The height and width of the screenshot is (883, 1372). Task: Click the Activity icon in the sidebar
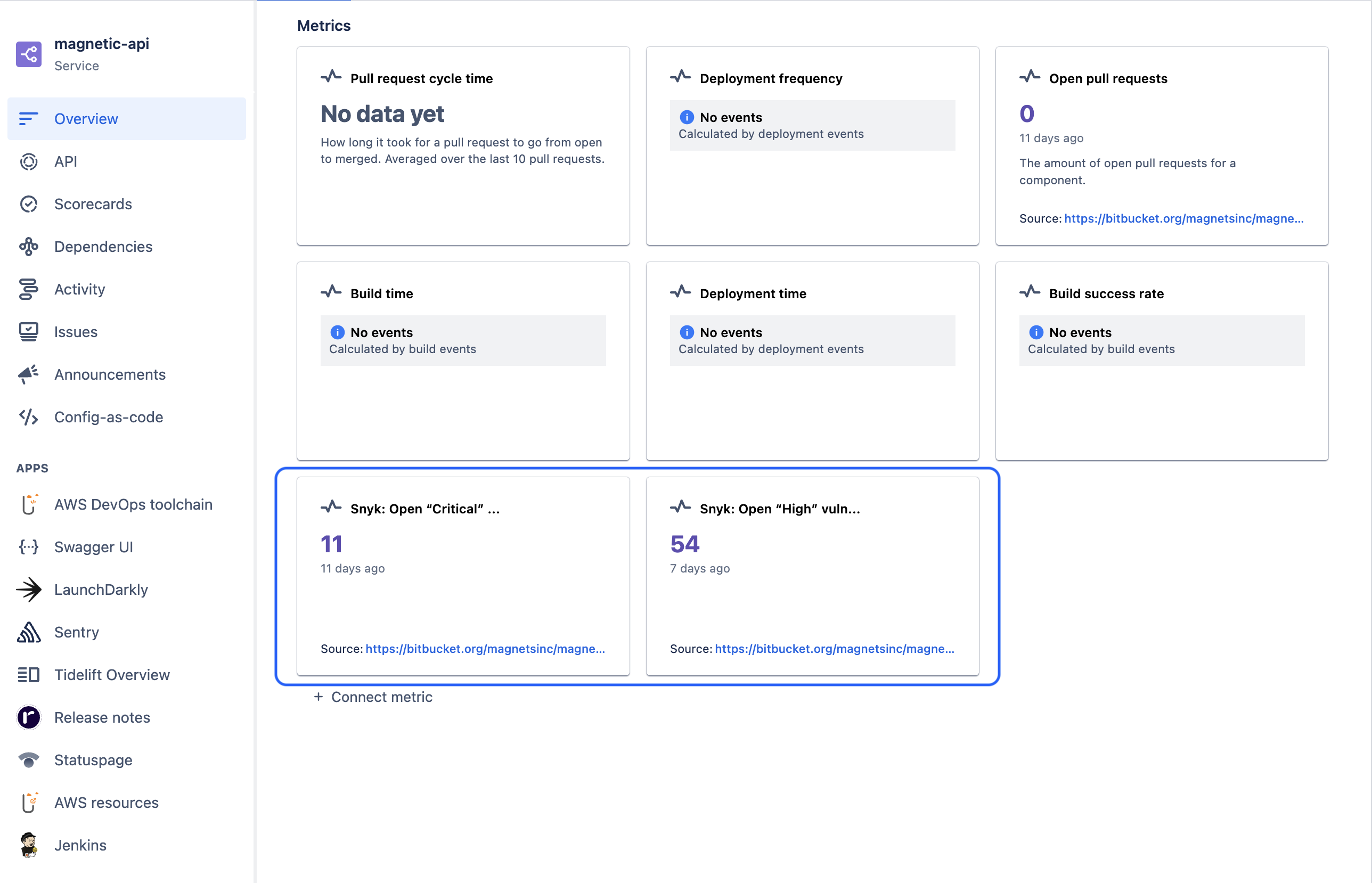[28, 289]
